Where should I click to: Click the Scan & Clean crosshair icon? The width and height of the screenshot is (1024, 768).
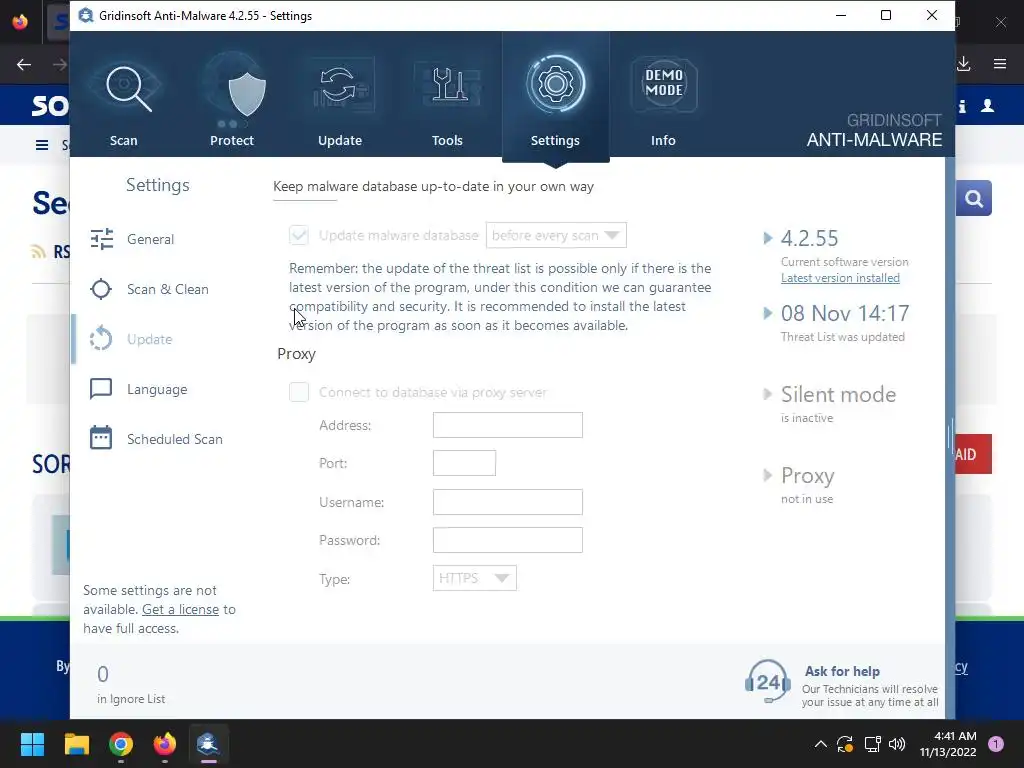[x=101, y=289]
